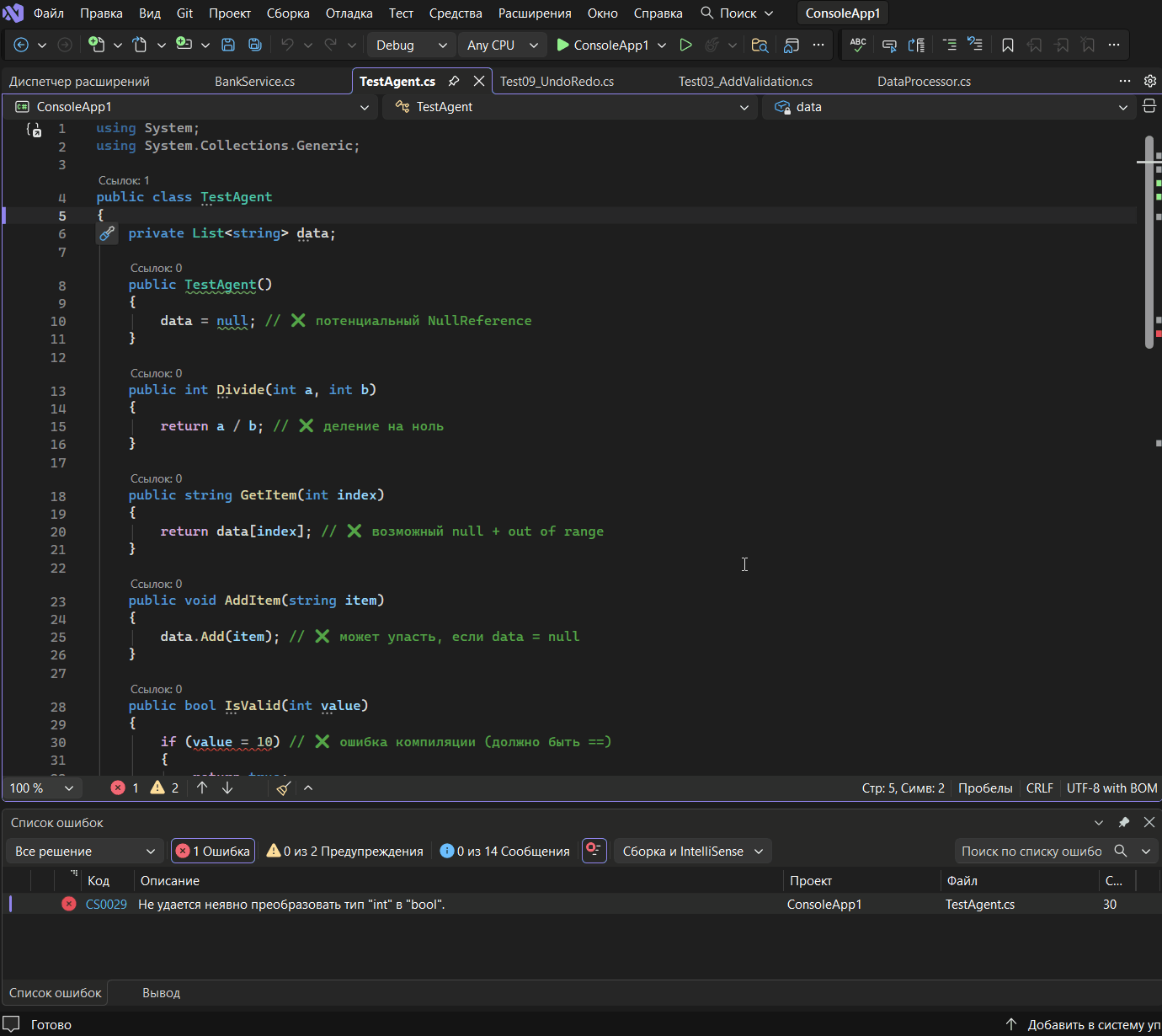Open the CS0029 error code link
The width and height of the screenshot is (1162, 1036).
106,905
